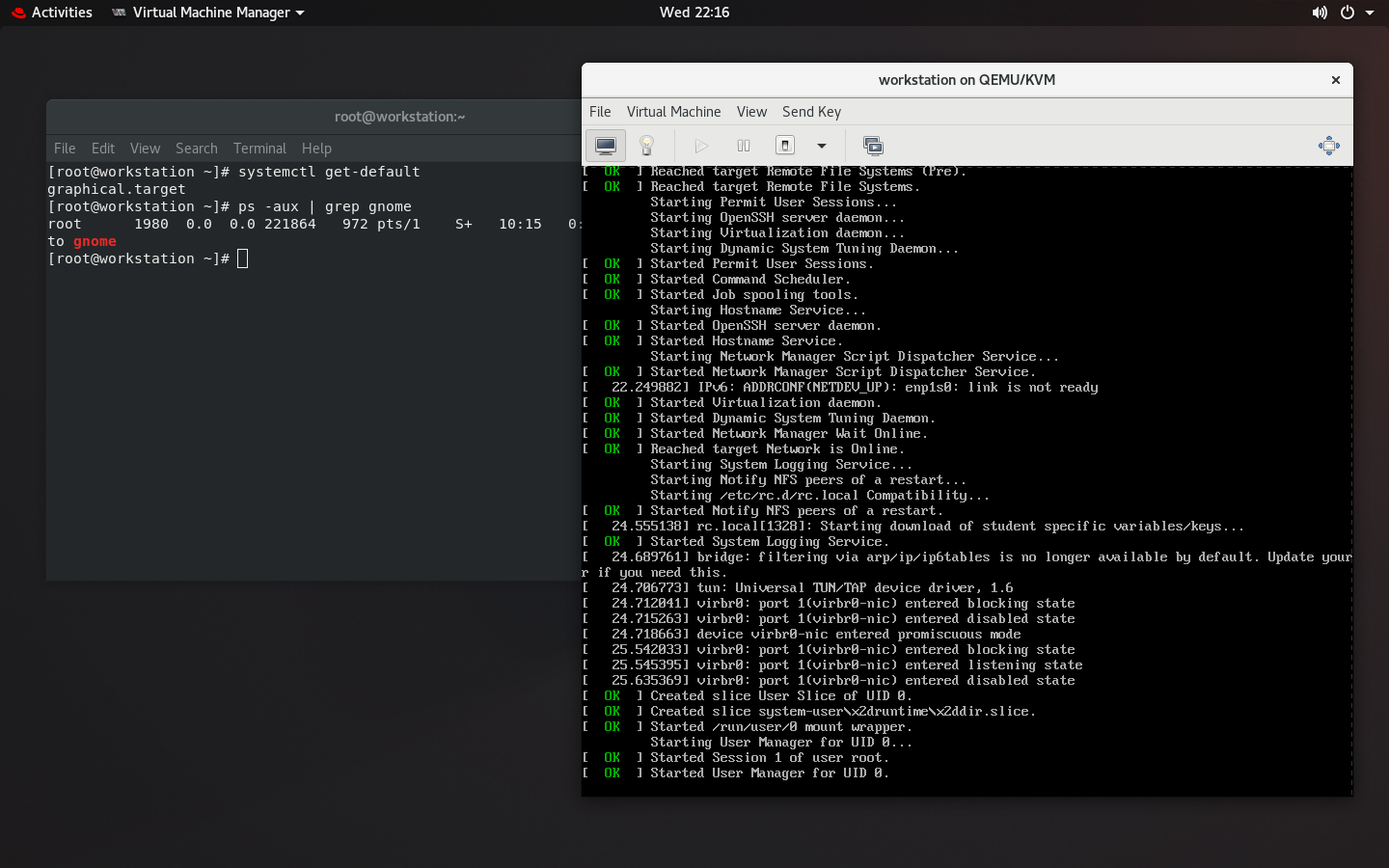This screenshot has height=868, width=1389.
Task: Open the File menu in workstation VM window
Action: click(600, 112)
